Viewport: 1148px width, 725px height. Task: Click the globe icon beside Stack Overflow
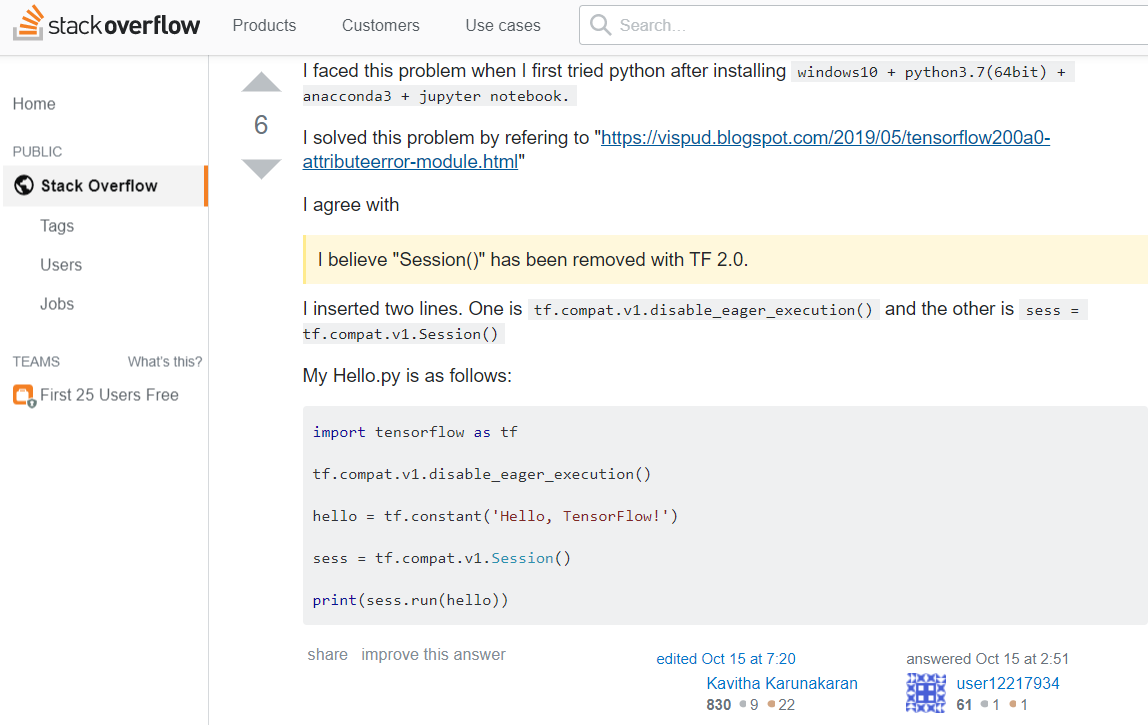point(23,185)
